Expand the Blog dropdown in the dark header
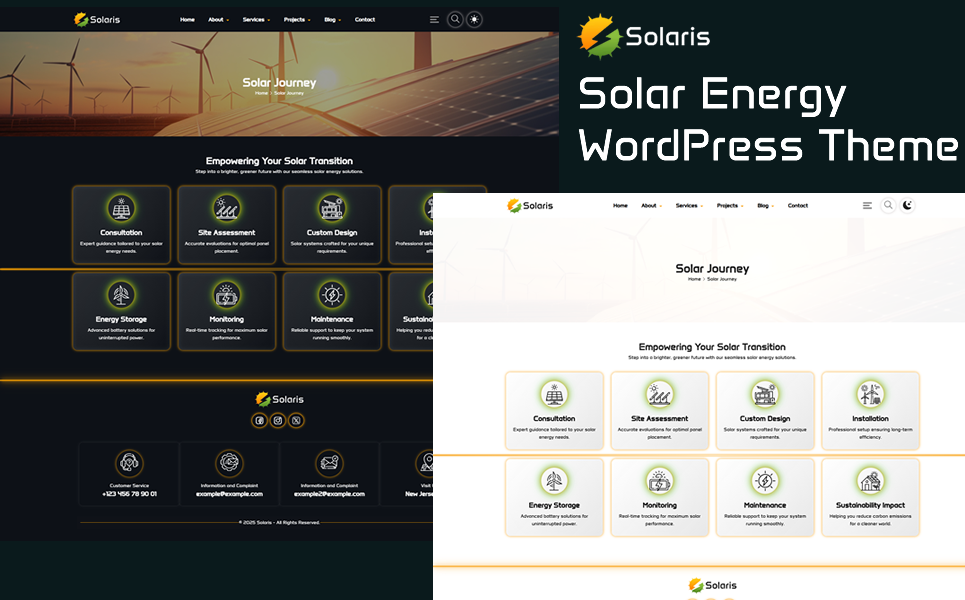 tap(331, 20)
